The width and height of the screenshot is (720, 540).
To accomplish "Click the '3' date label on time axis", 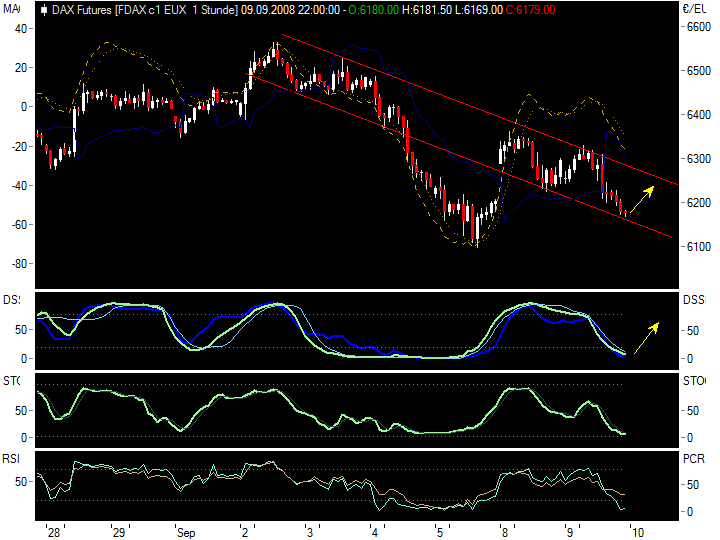I will click(x=310, y=533).
